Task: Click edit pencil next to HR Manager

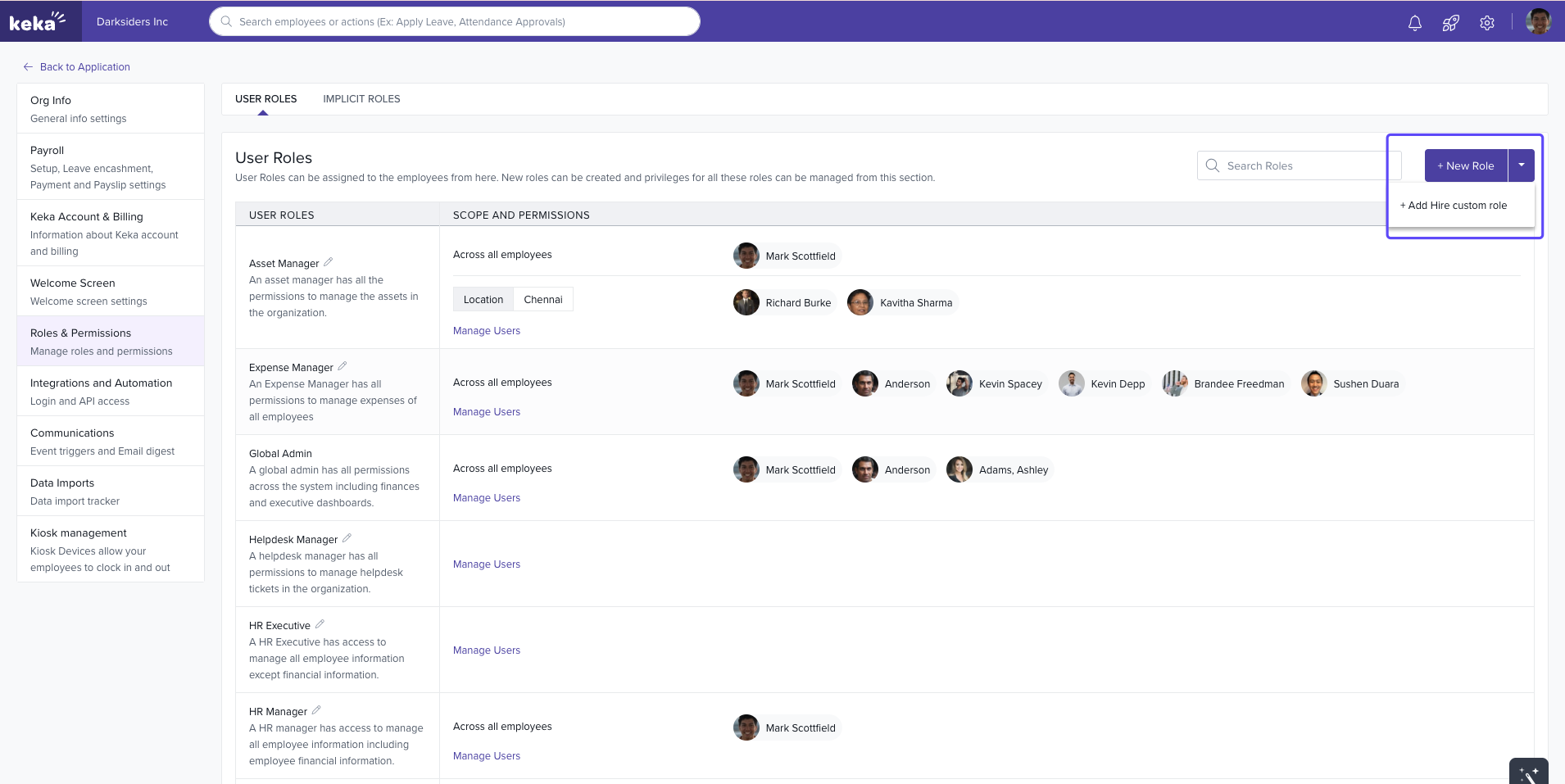Action: (x=316, y=710)
